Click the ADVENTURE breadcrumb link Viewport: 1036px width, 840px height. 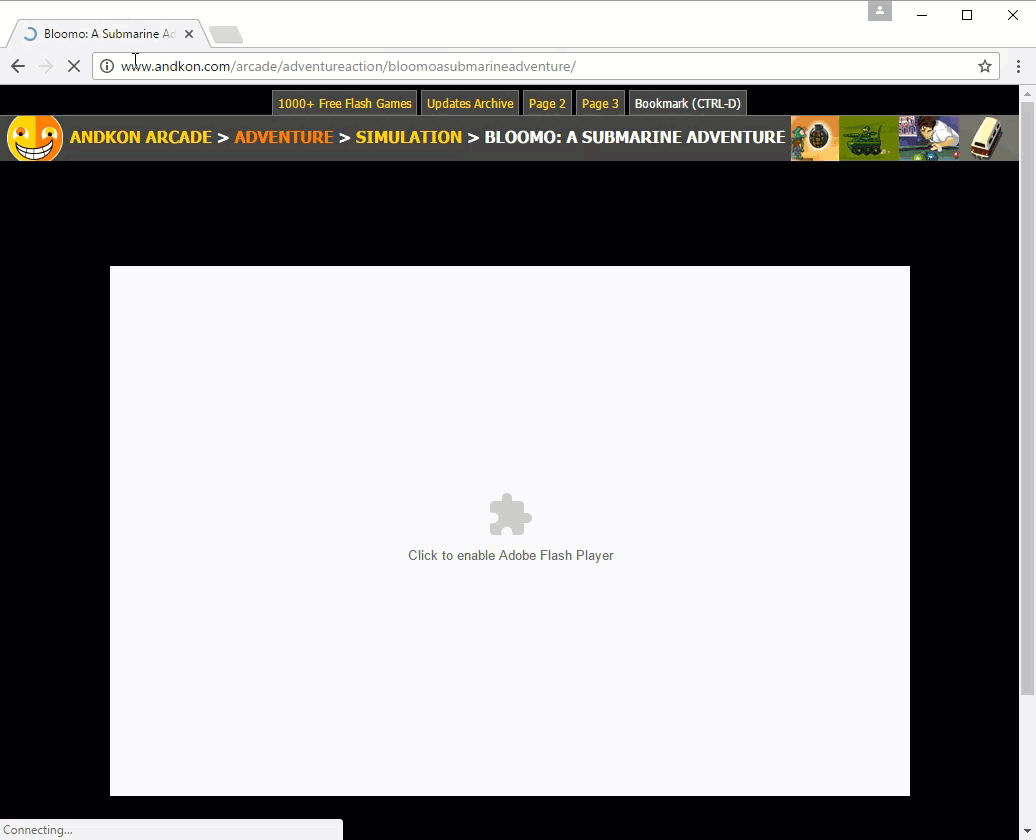pyautogui.click(x=283, y=137)
